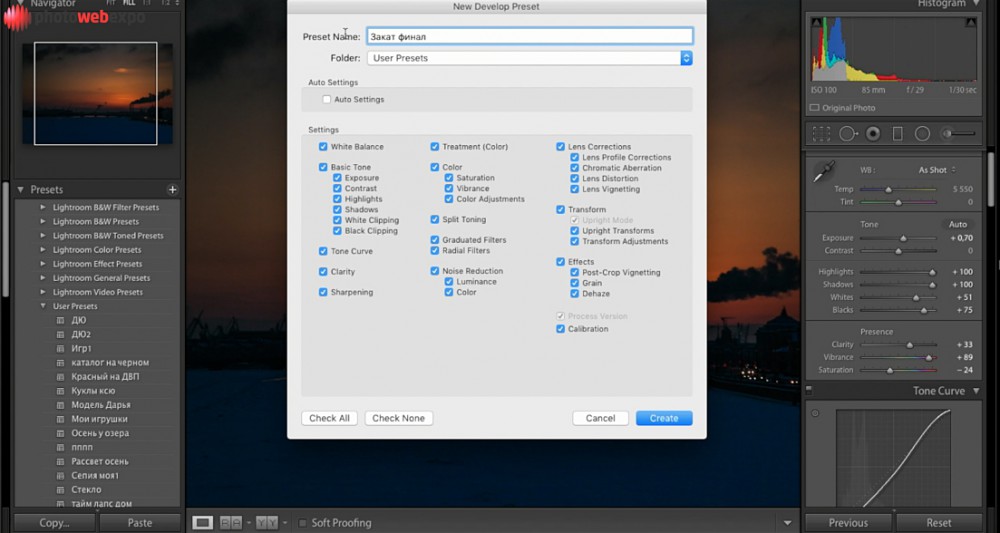
Task: Click the Reset button
Action: (x=939, y=523)
